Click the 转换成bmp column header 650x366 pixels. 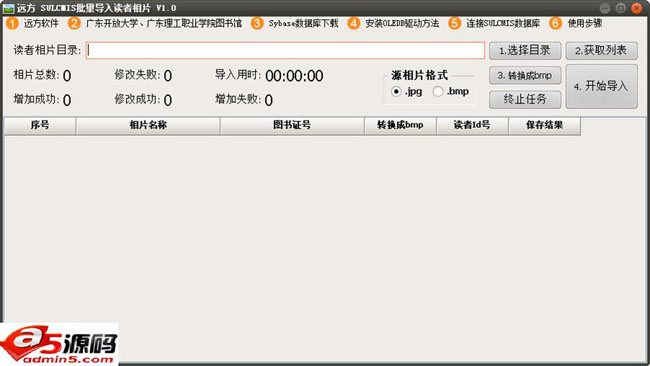tap(400, 126)
